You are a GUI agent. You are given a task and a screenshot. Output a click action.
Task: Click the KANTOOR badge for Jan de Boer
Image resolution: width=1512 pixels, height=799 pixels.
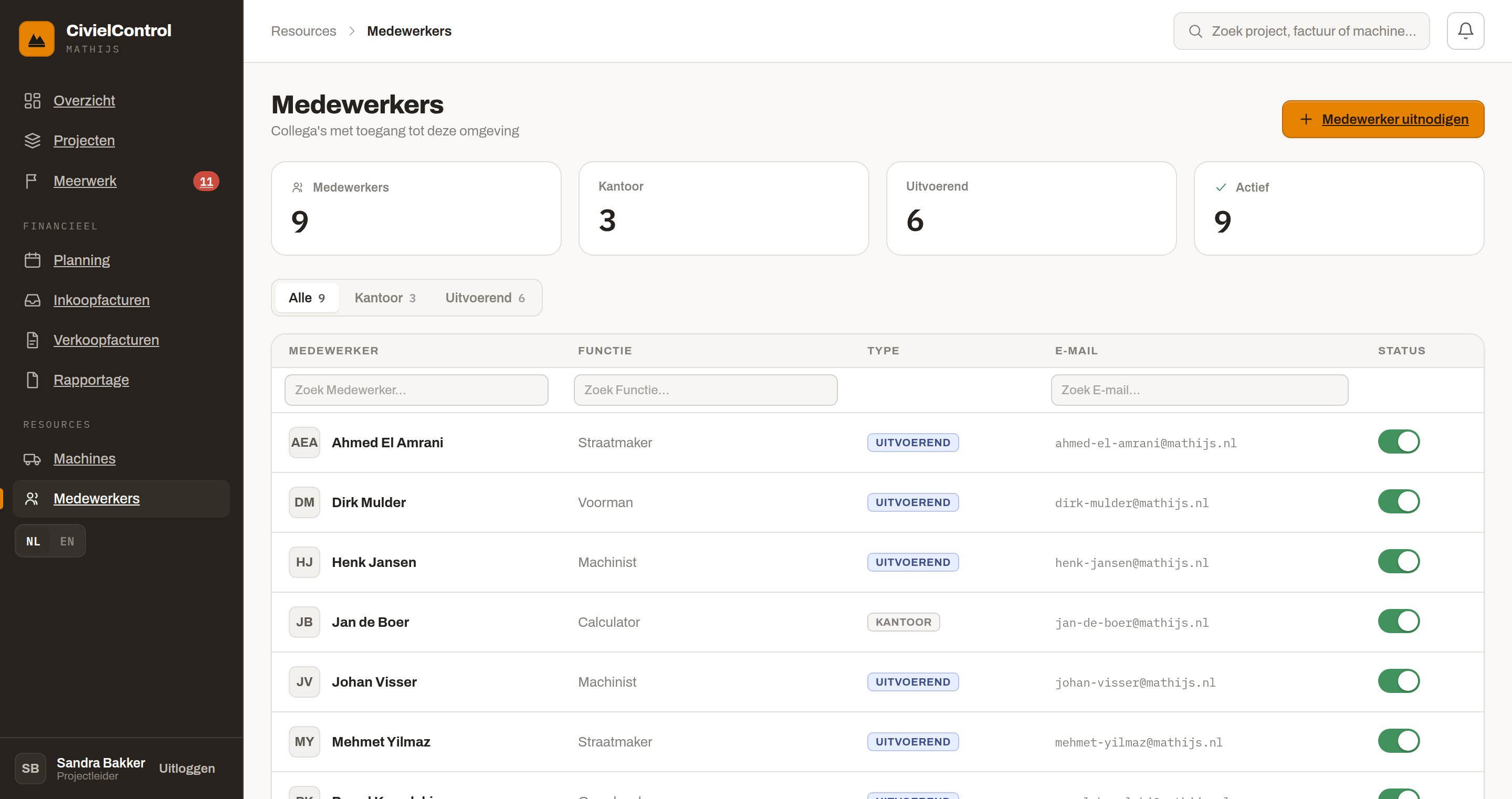(903, 622)
